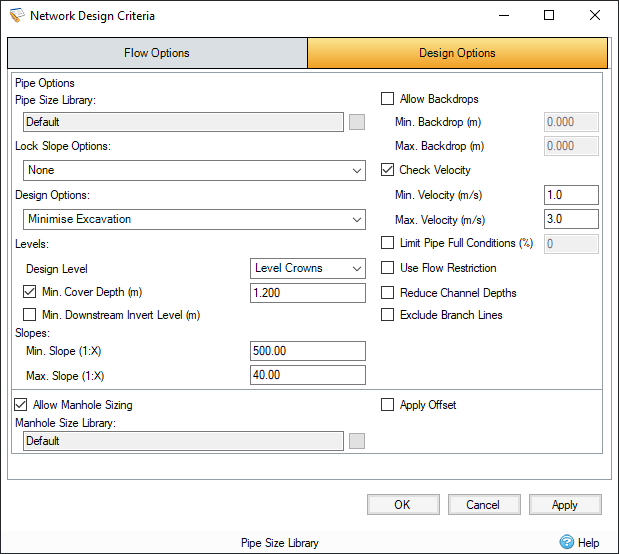Image resolution: width=619 pixels, height=554 pixels.
Task: Click the Max. Velocity input field
Action: [571, 219]
